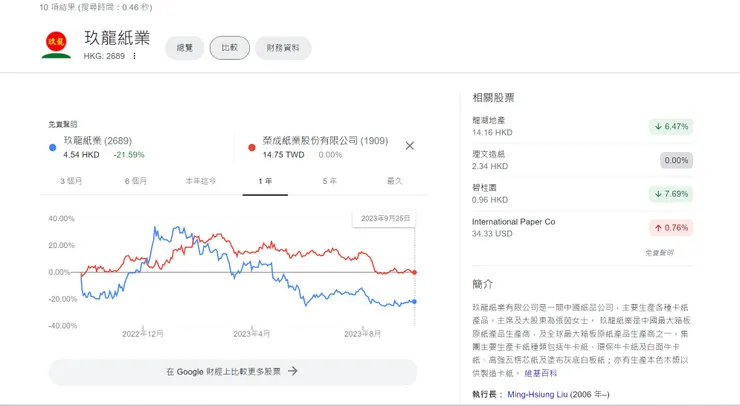Image resolution: width=740 pixels, height=406 pixels.
Task: Click the blue end-point marker on the chart
Action: pos(414,302)
